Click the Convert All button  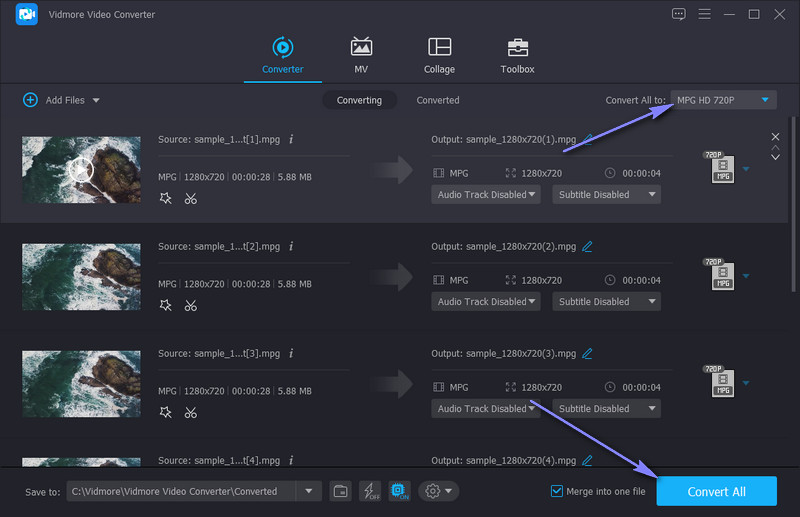pos(716,491)
